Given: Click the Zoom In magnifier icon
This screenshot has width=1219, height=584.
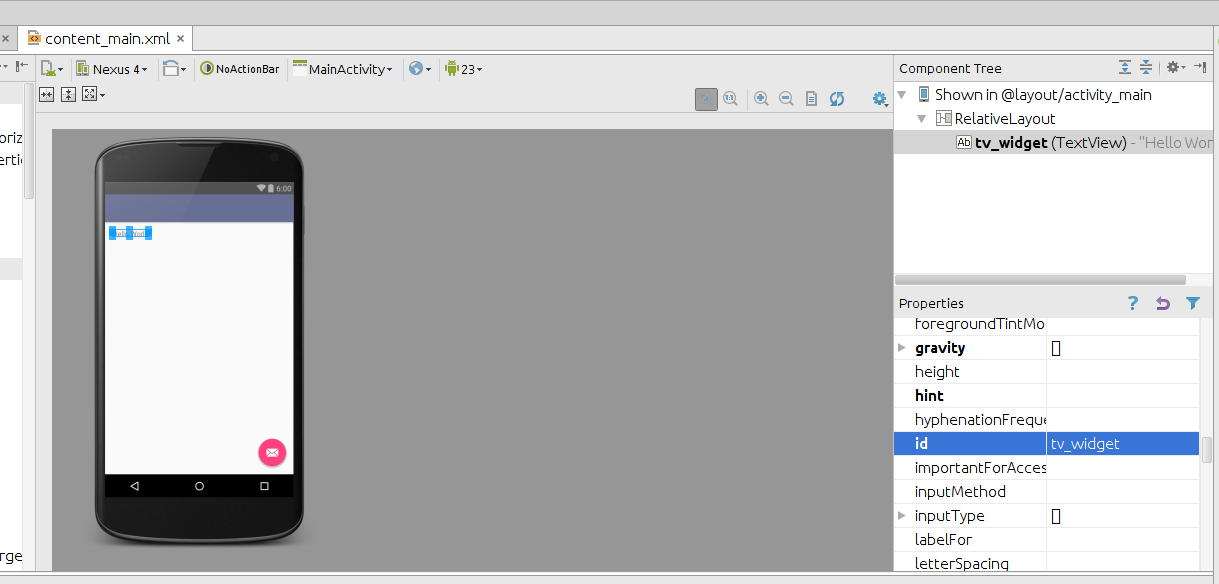Looking at the screenshot, I should (x=762, y=98).
